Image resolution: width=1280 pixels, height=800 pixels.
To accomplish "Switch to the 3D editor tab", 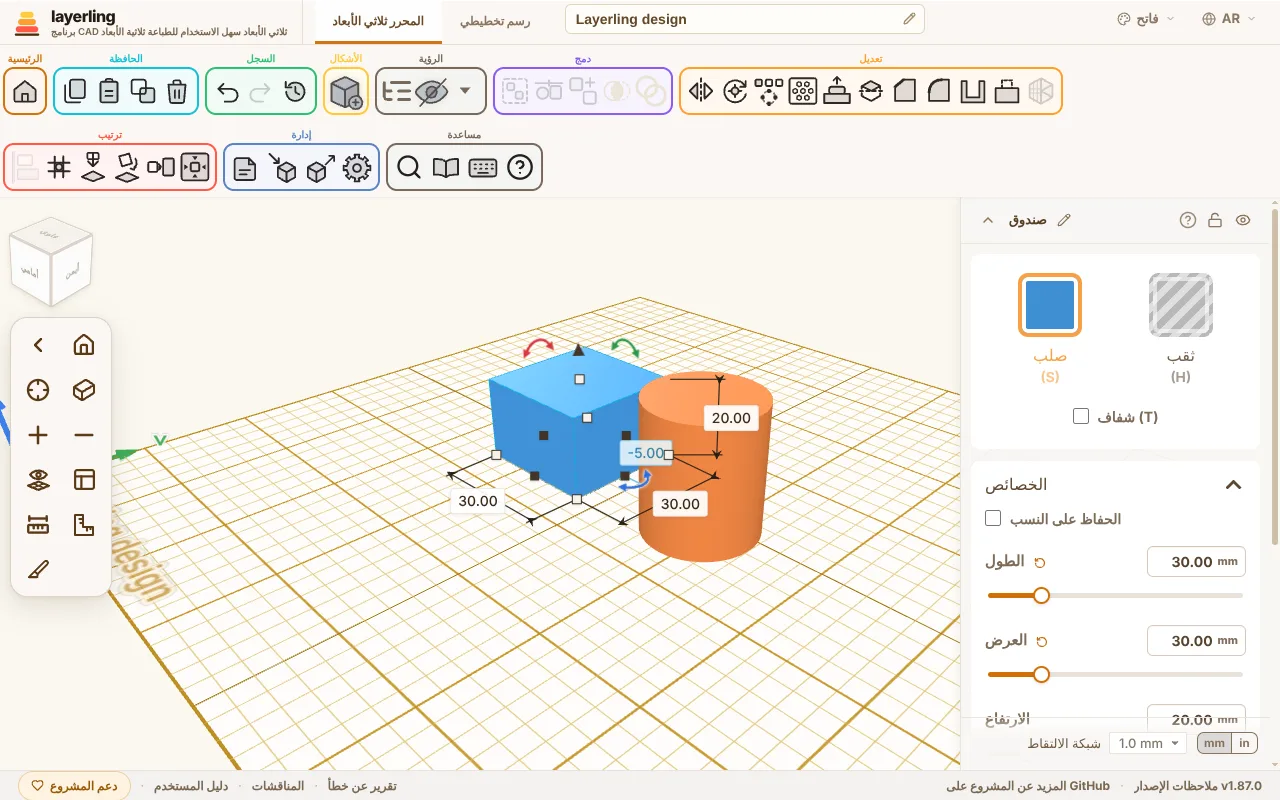I will coord(378,21).
